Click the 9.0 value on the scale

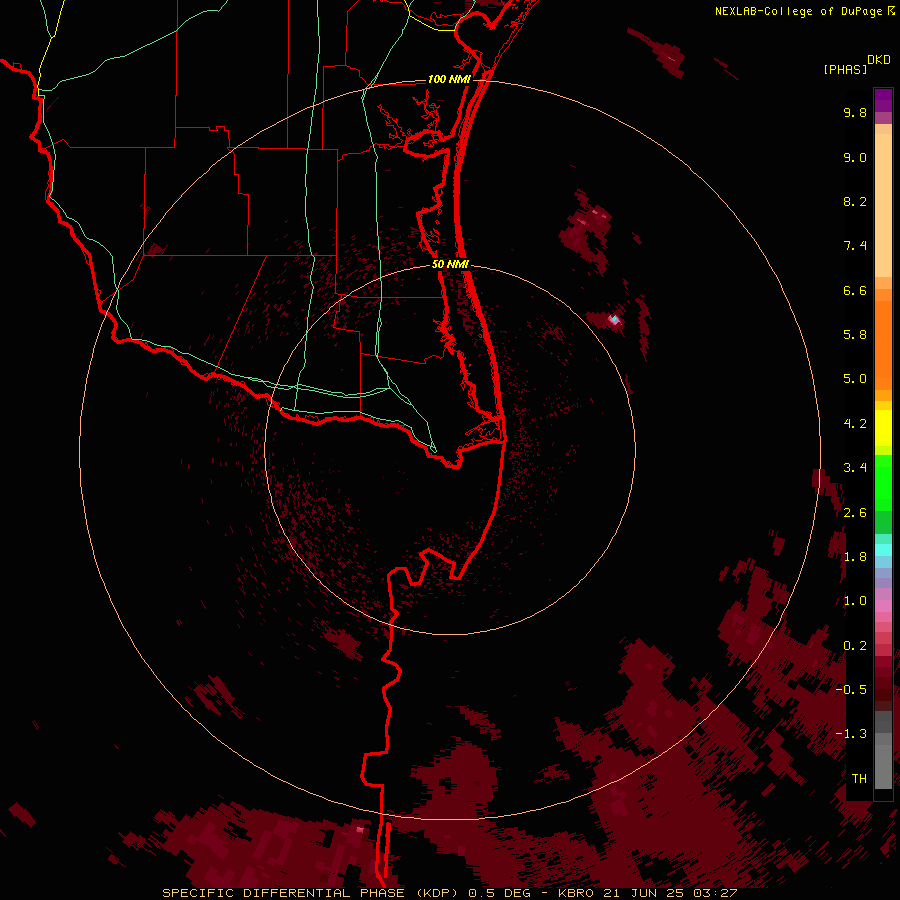pyautogui.click(x=855, y=157)
